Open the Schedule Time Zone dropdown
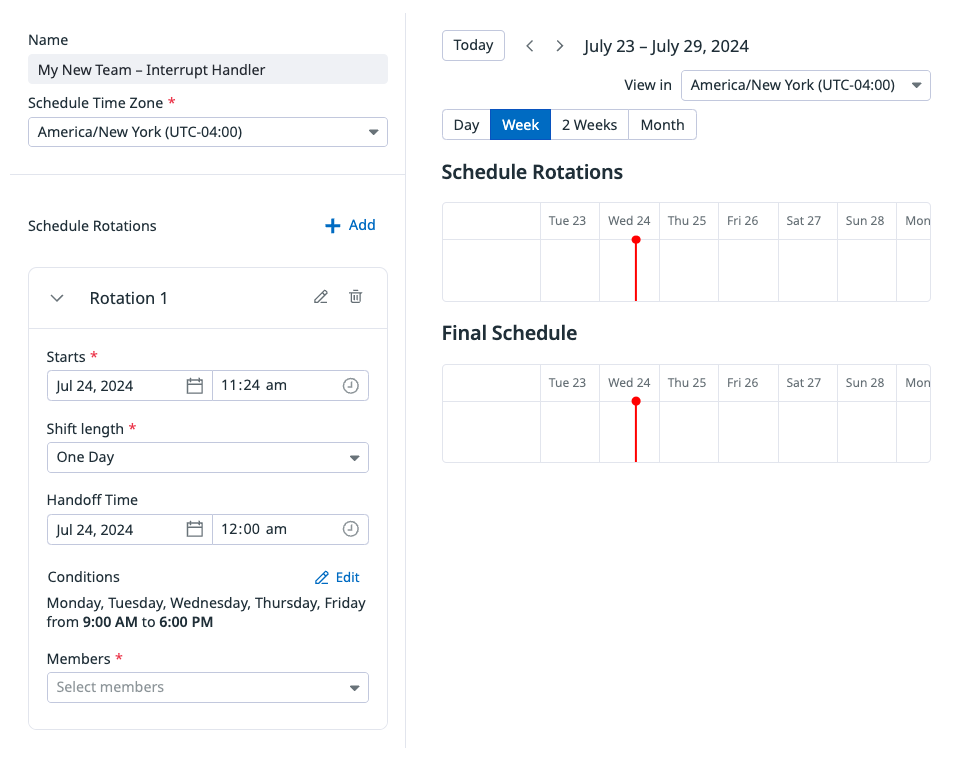Image resolution: width=959 pixels, height=757 pixels. (x=208, y=132)
